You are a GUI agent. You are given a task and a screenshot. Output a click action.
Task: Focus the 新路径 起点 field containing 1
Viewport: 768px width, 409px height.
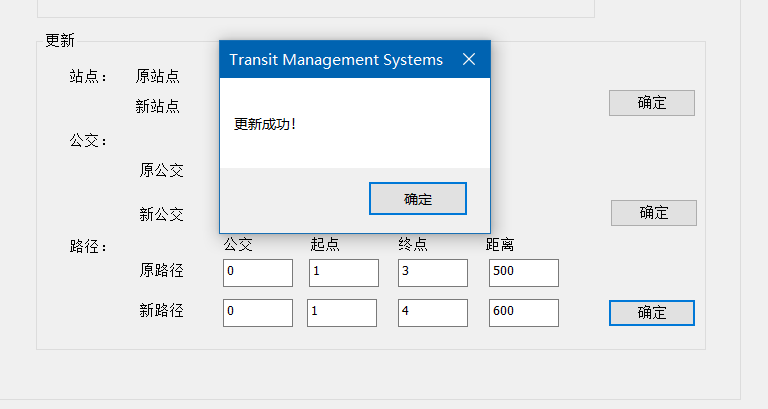pyautogui.click(x=342, y=313)
